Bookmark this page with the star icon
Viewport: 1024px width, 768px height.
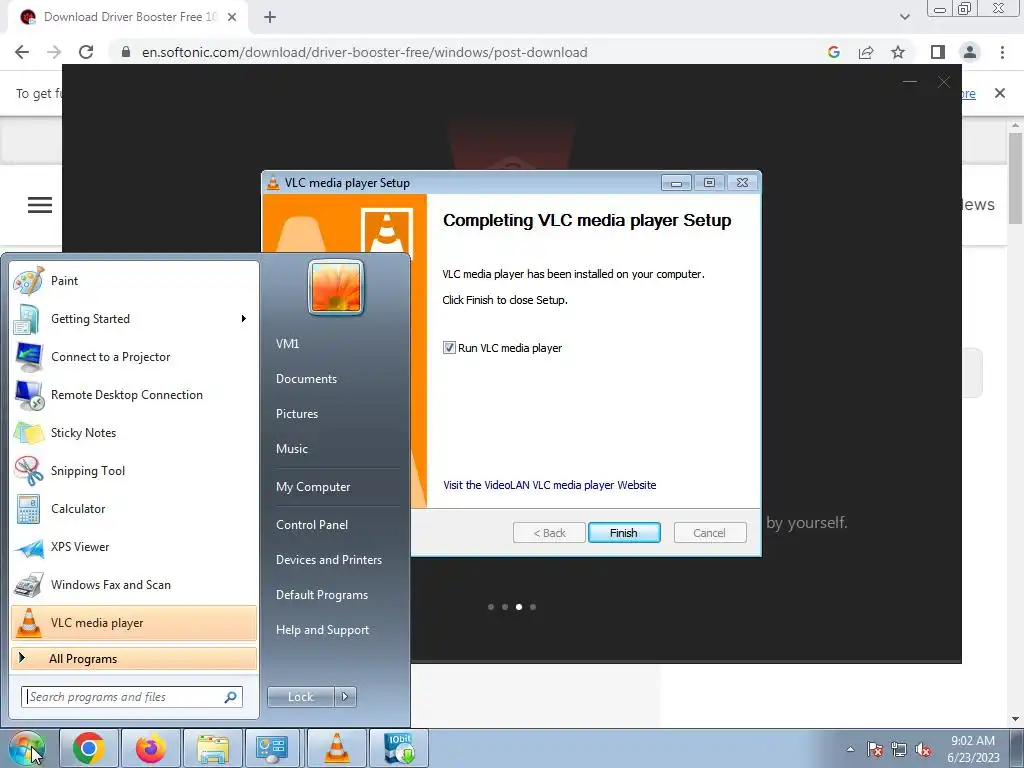(x=898, y=52)
